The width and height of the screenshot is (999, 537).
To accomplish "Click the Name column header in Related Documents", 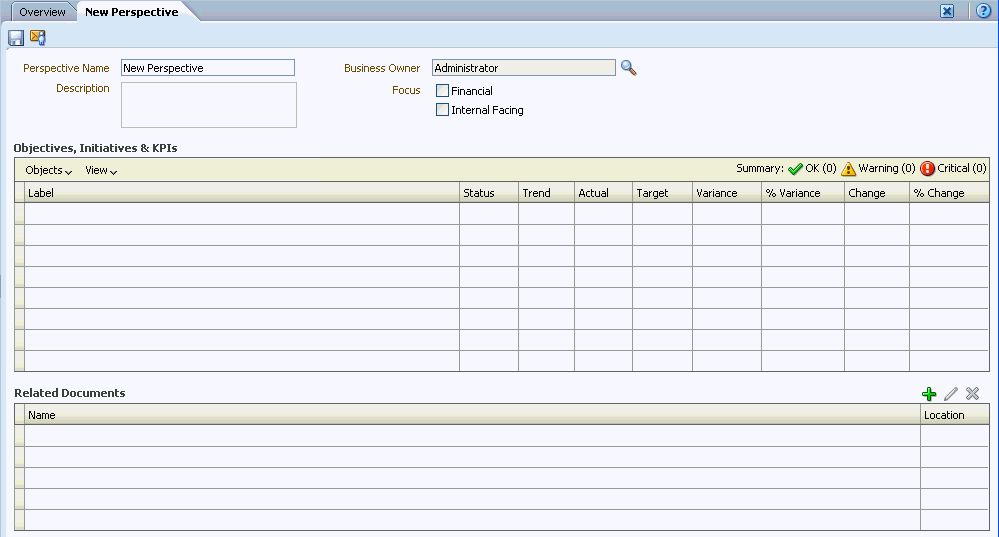I will pyautogui.click(x=472, y=415).
